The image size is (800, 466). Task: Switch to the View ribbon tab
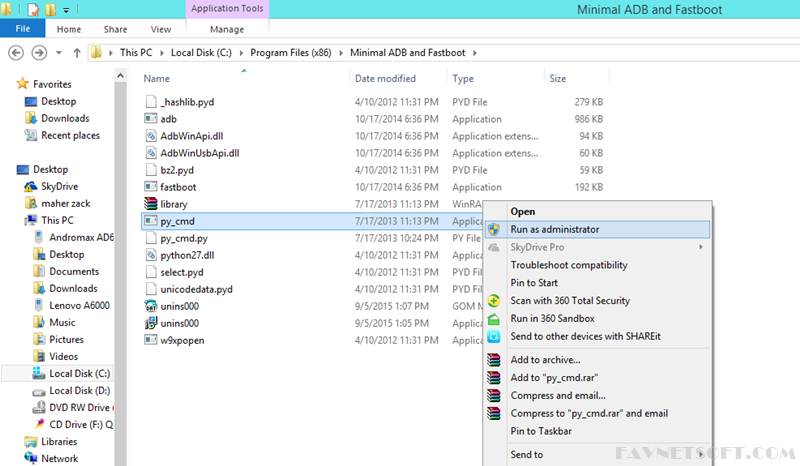tap(161, 29)
